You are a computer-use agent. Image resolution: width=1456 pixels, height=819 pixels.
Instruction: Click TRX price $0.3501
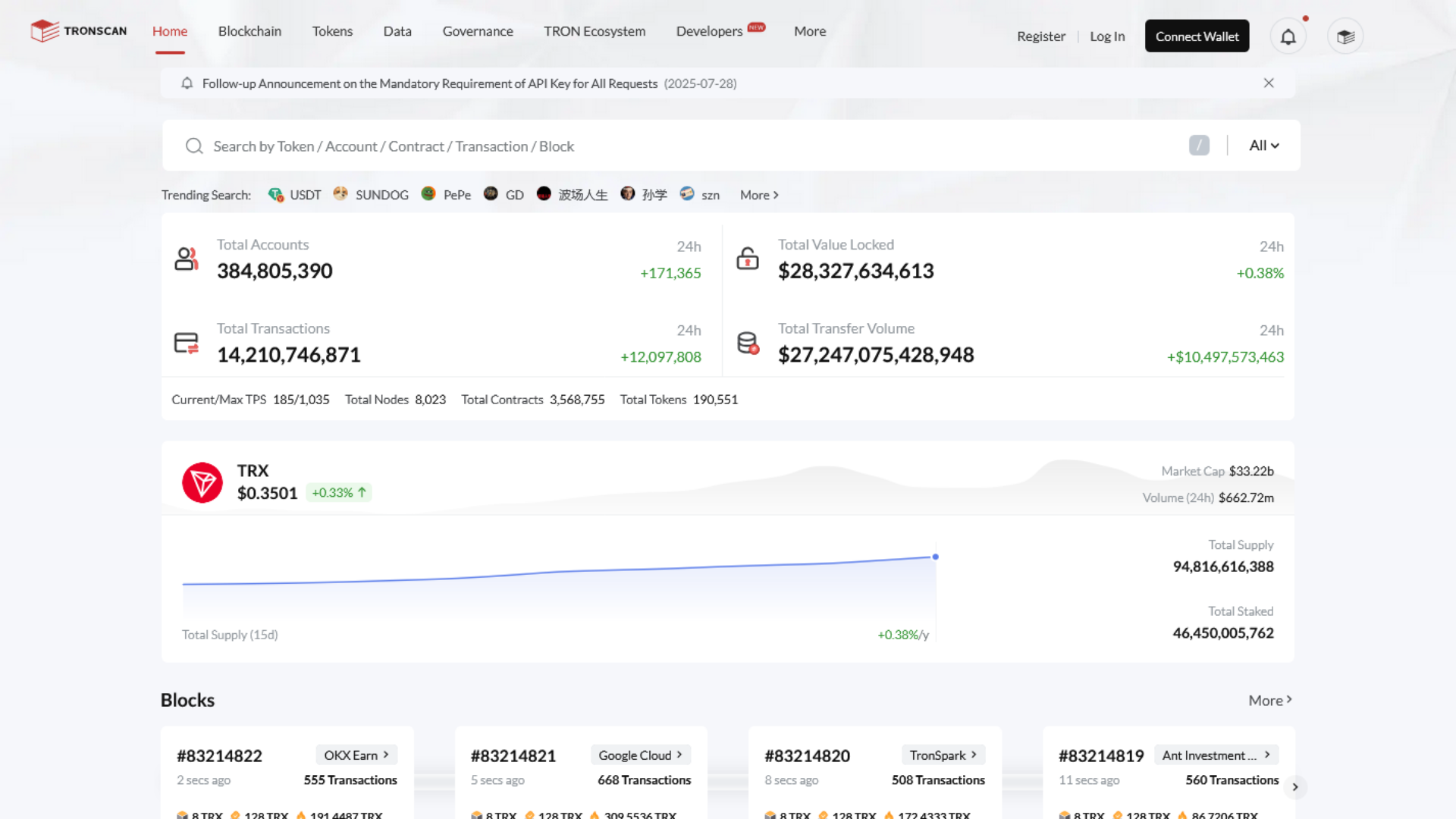(267, 493)
